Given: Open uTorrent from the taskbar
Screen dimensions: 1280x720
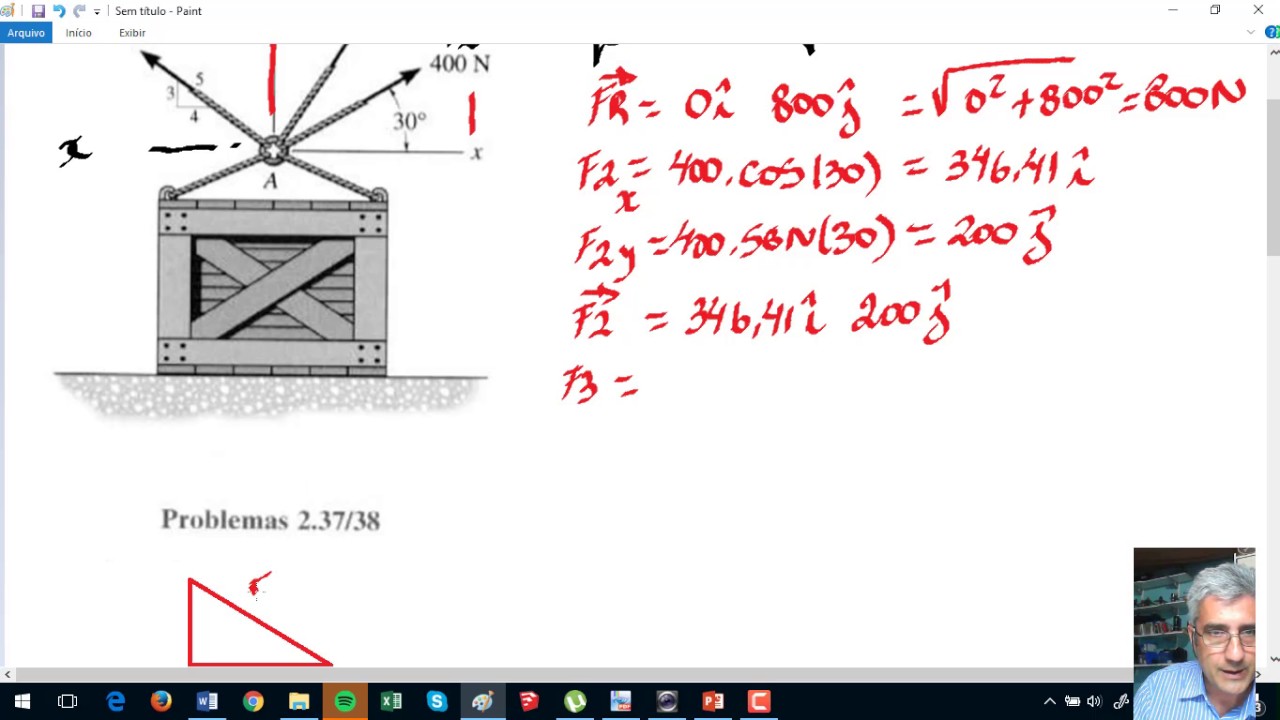Looking at the screenshot, I should click(575, 701).
